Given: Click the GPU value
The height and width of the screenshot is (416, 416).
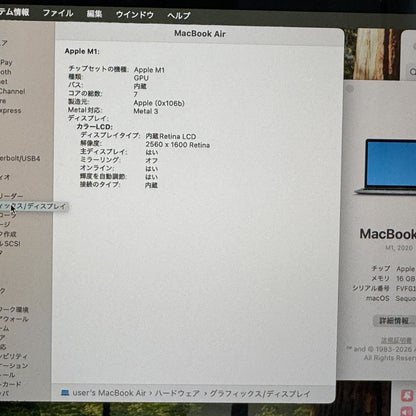Looking at the screenshot, I should 141,78.
